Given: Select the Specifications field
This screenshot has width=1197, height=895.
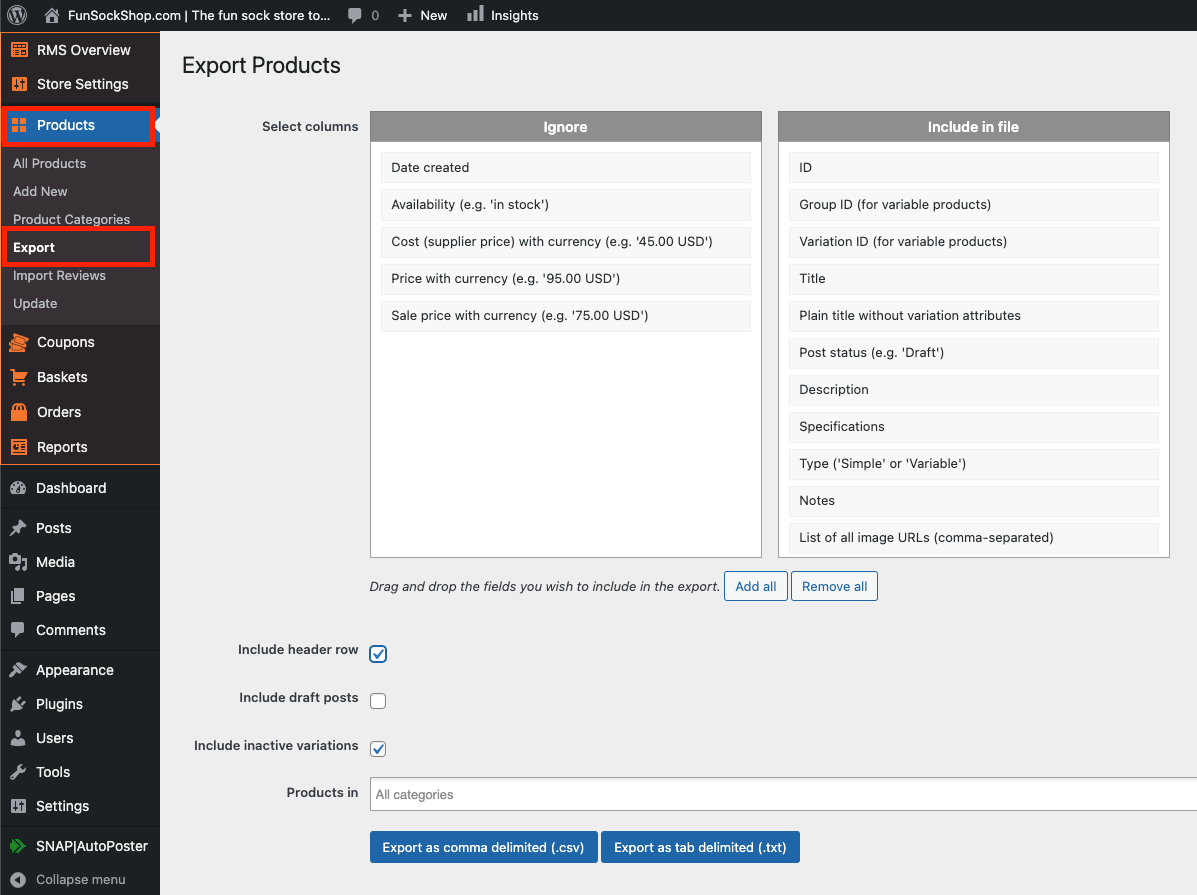Looking at the screenshot, I should 973,427.
